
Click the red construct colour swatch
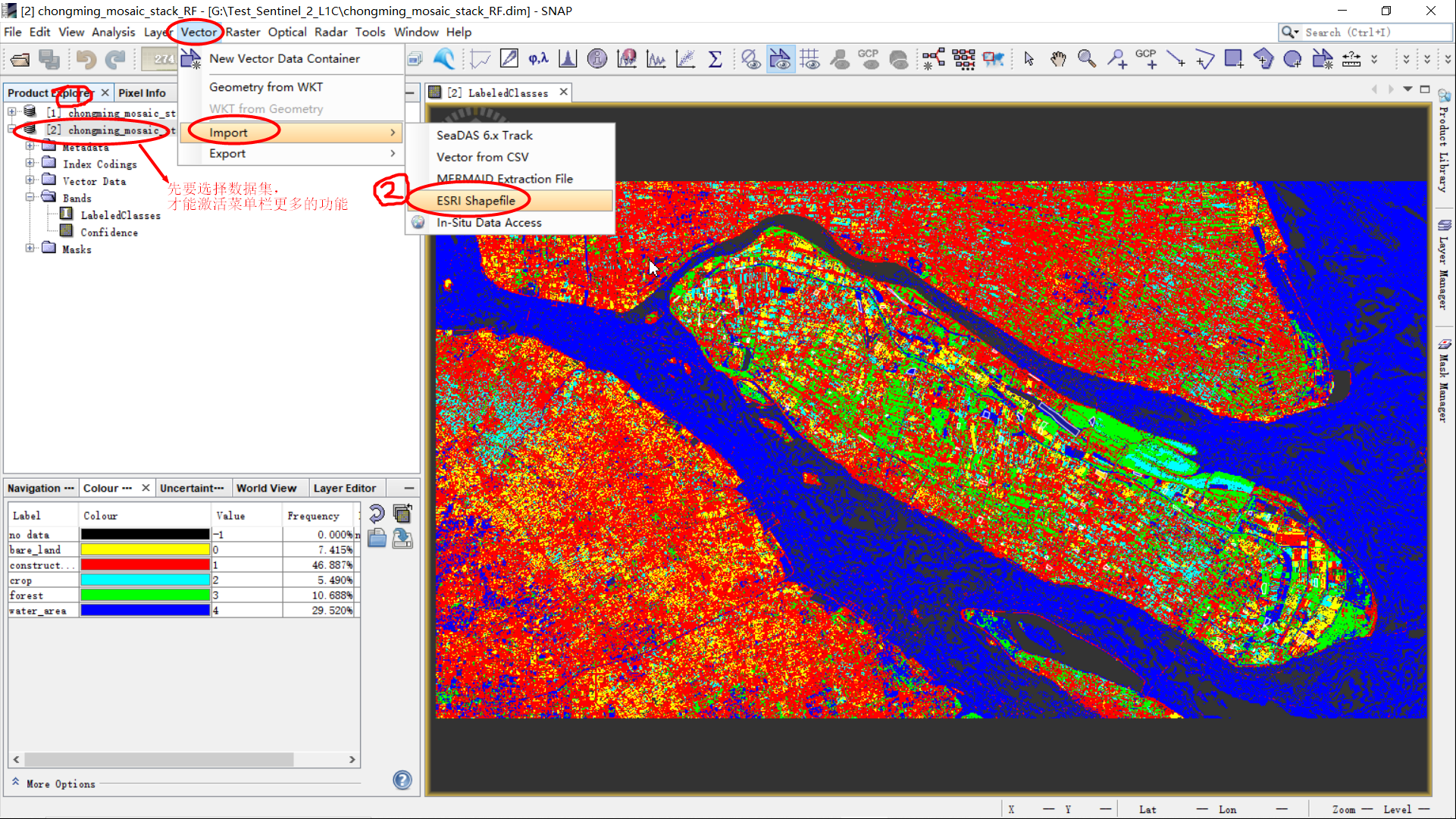pos(145,564)
